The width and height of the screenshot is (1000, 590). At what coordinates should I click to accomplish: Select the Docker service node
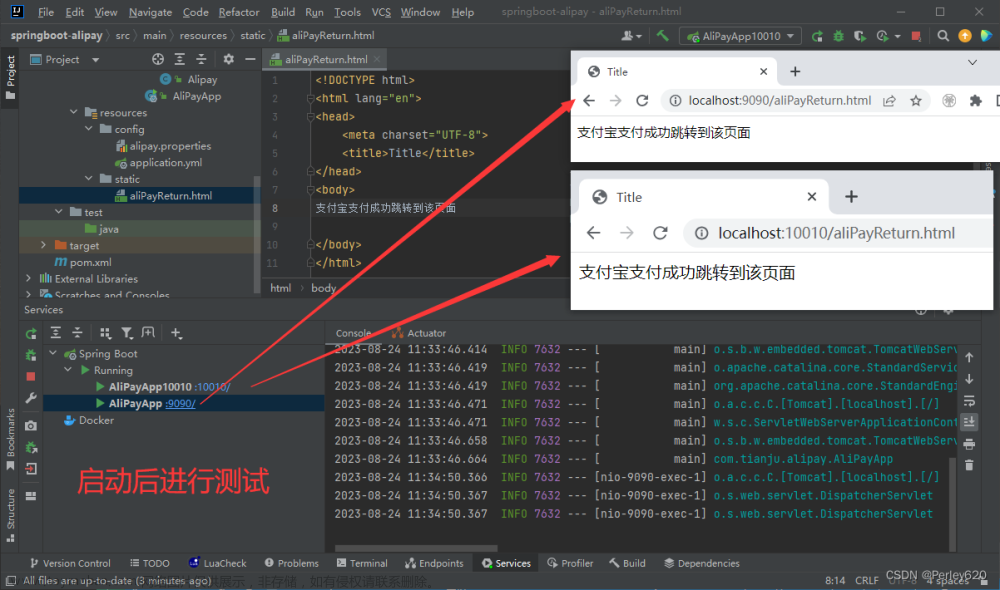click(89, 420)
